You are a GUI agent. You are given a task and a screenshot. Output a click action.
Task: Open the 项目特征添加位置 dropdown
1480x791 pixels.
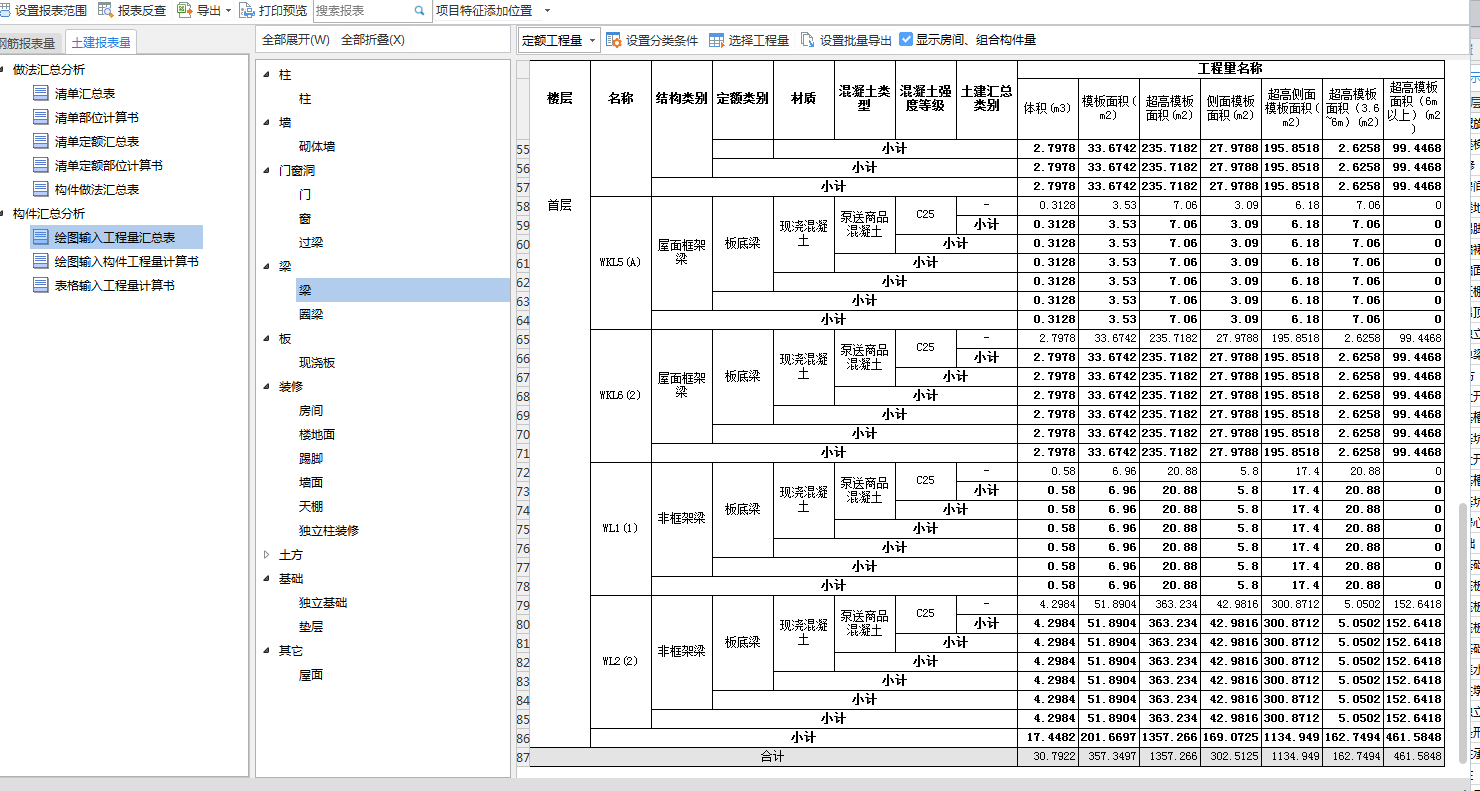(x=547, y=11)
